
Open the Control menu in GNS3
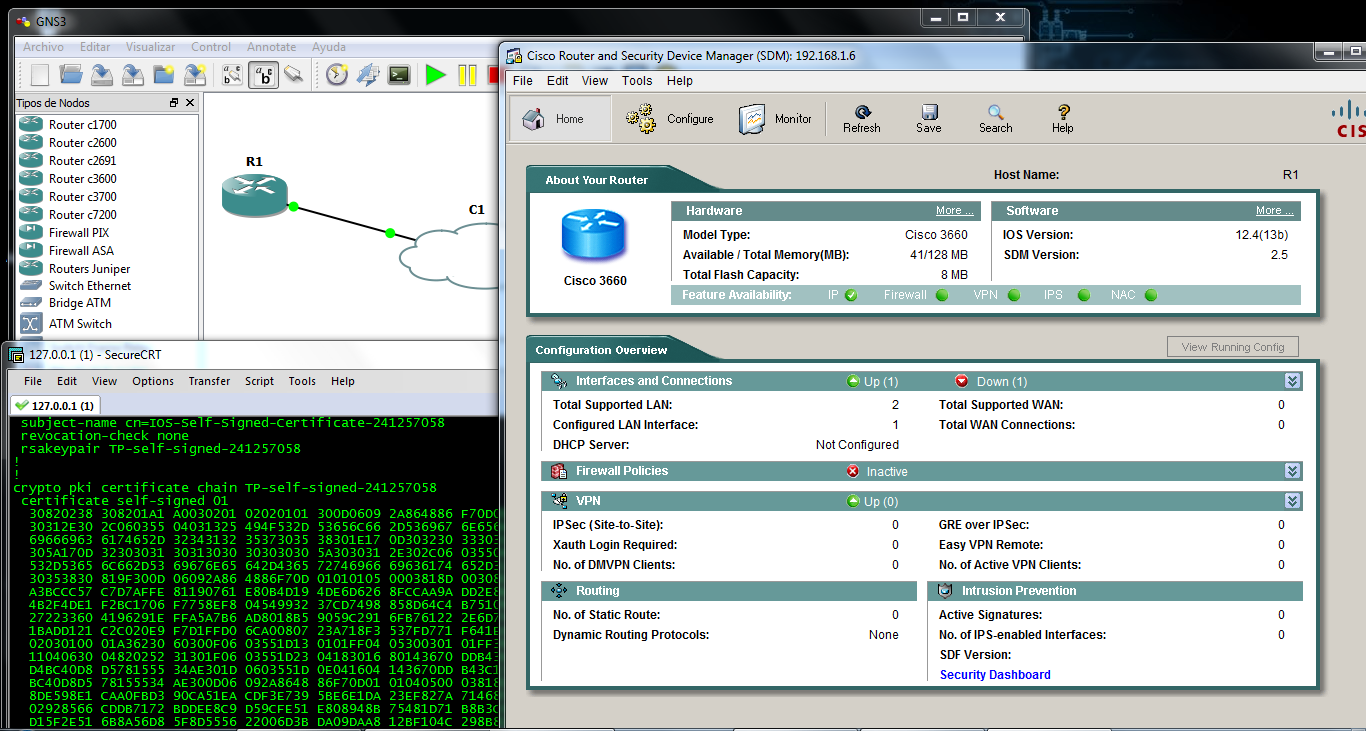pos(211,47)
